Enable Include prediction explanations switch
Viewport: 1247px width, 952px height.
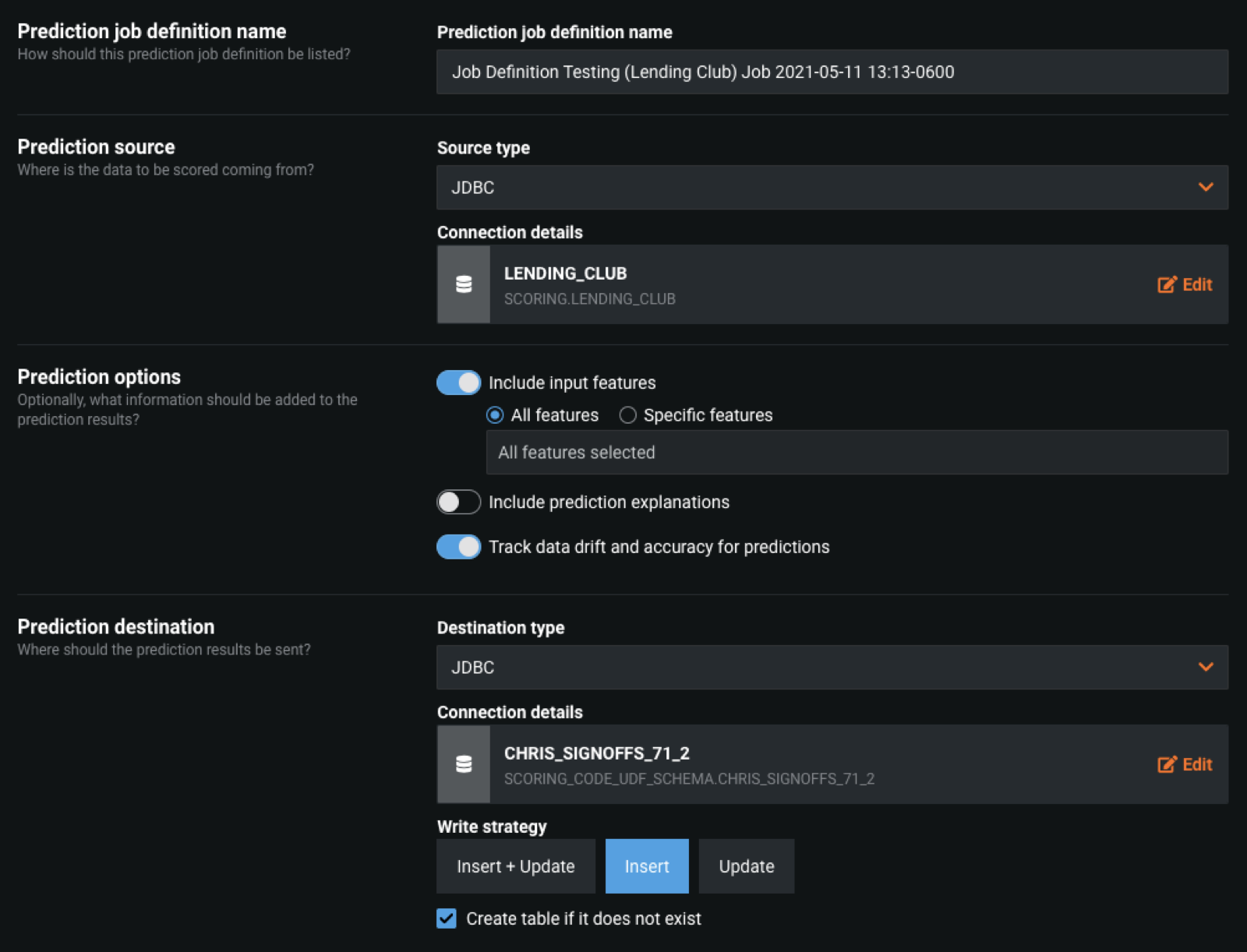(458, 502)
